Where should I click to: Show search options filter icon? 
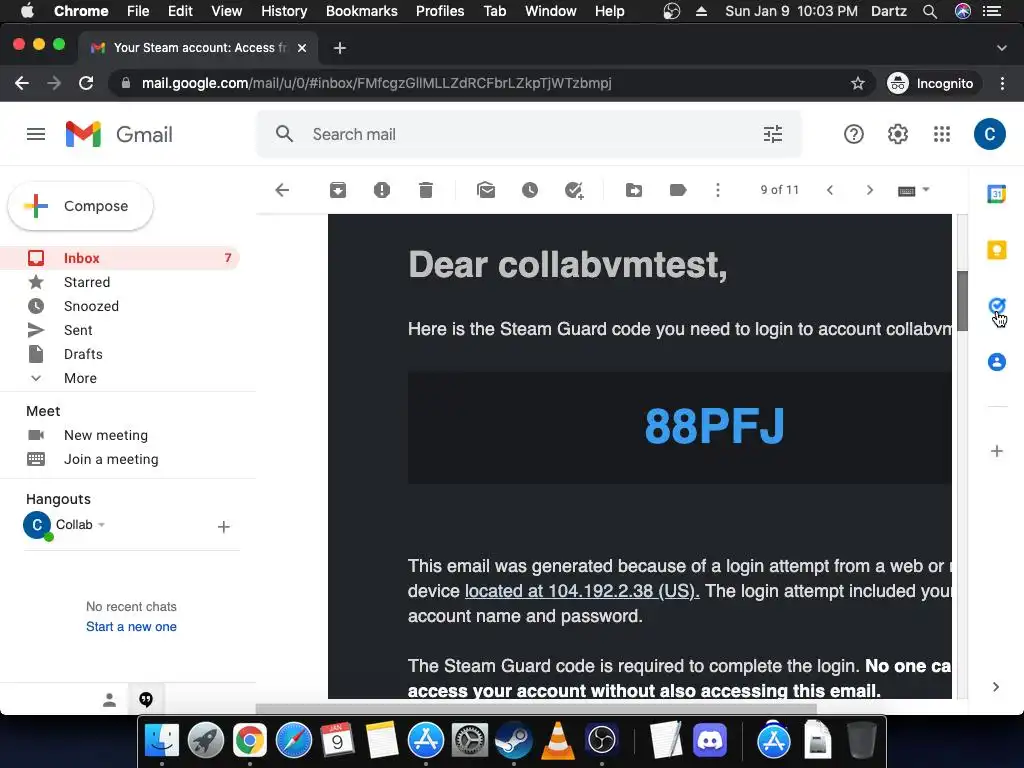coord(773,134)
